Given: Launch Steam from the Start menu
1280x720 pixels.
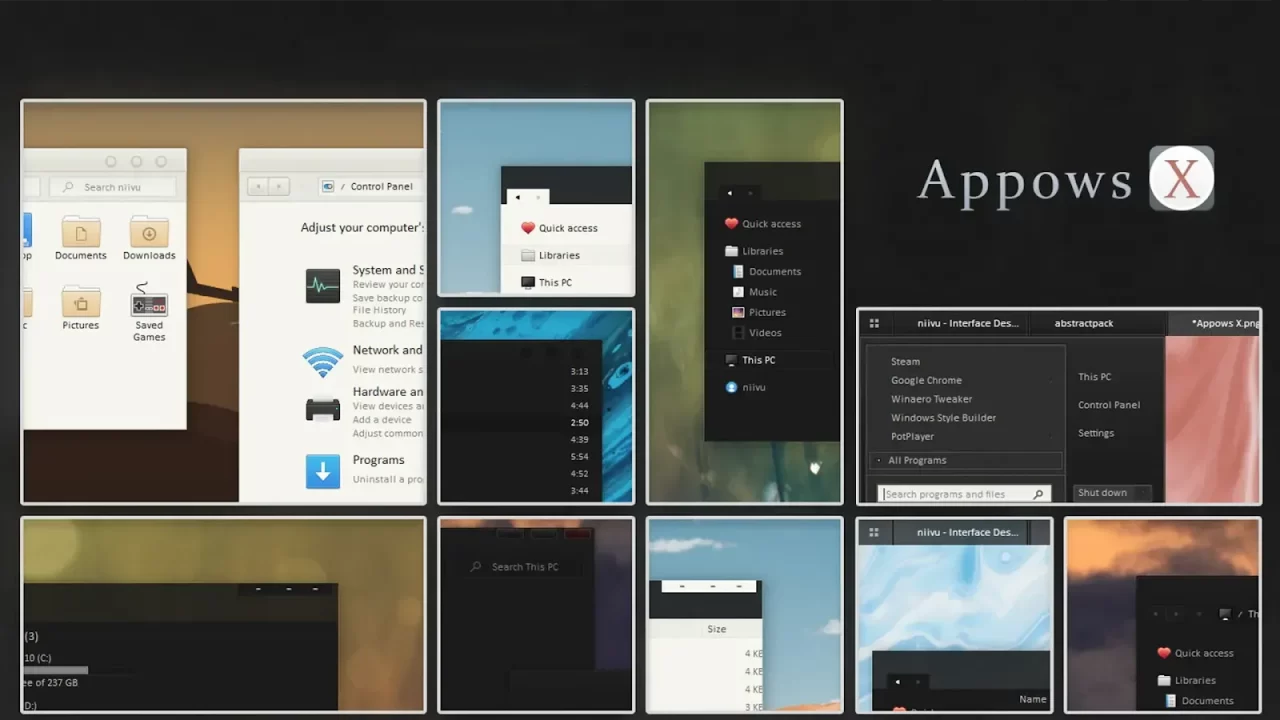Looking at the screenshot, I should (x=905, y=361).
